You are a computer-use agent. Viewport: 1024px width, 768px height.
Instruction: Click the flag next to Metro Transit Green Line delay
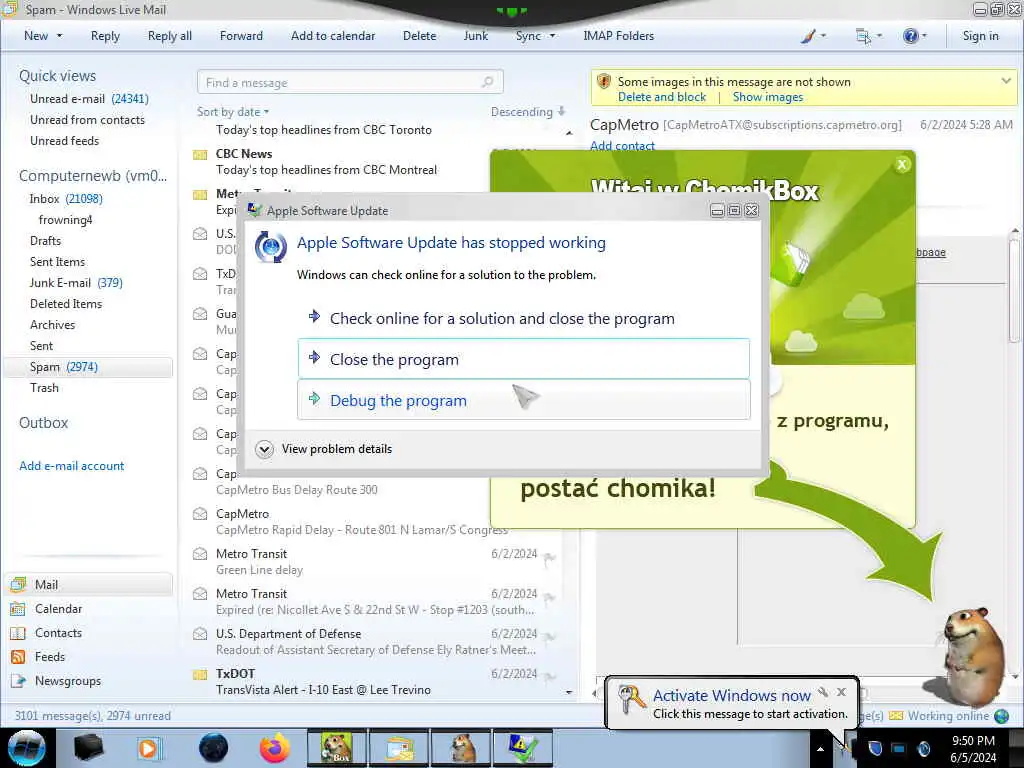click(550, 558)
